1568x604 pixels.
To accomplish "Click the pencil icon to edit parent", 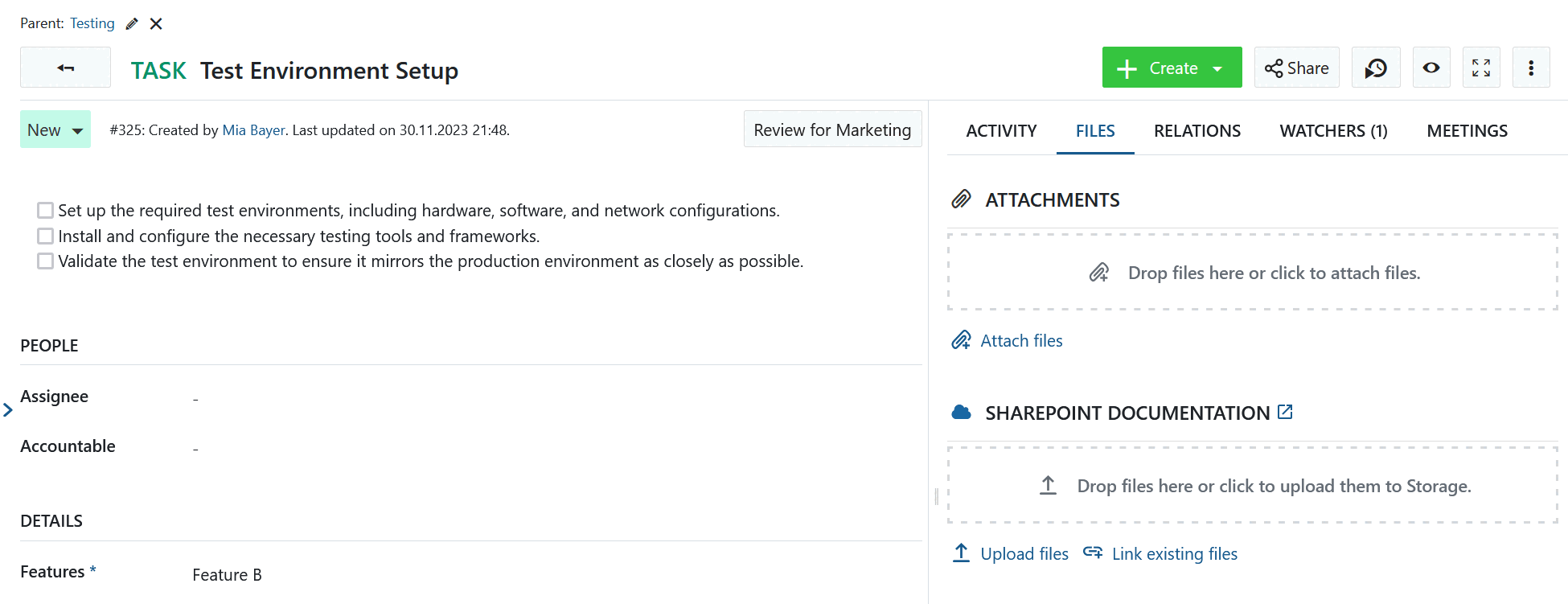I will (132, 24).
